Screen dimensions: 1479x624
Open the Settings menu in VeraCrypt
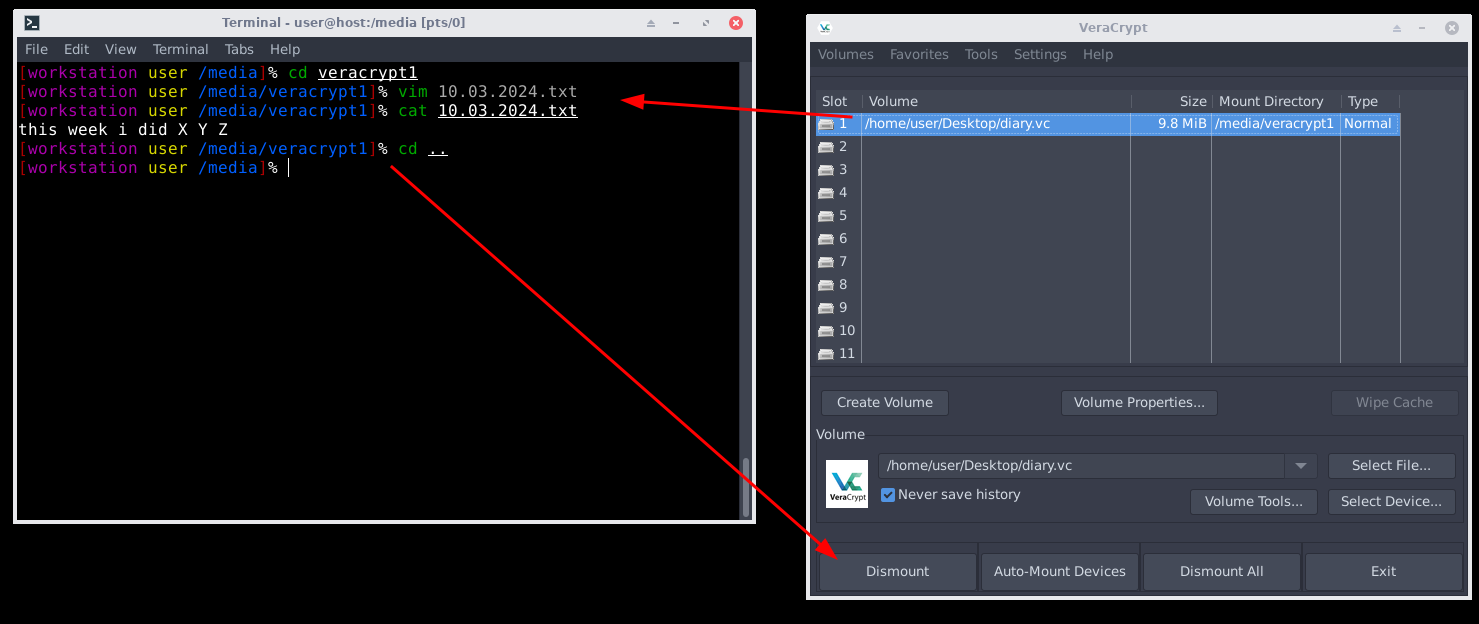[1040, 55]
